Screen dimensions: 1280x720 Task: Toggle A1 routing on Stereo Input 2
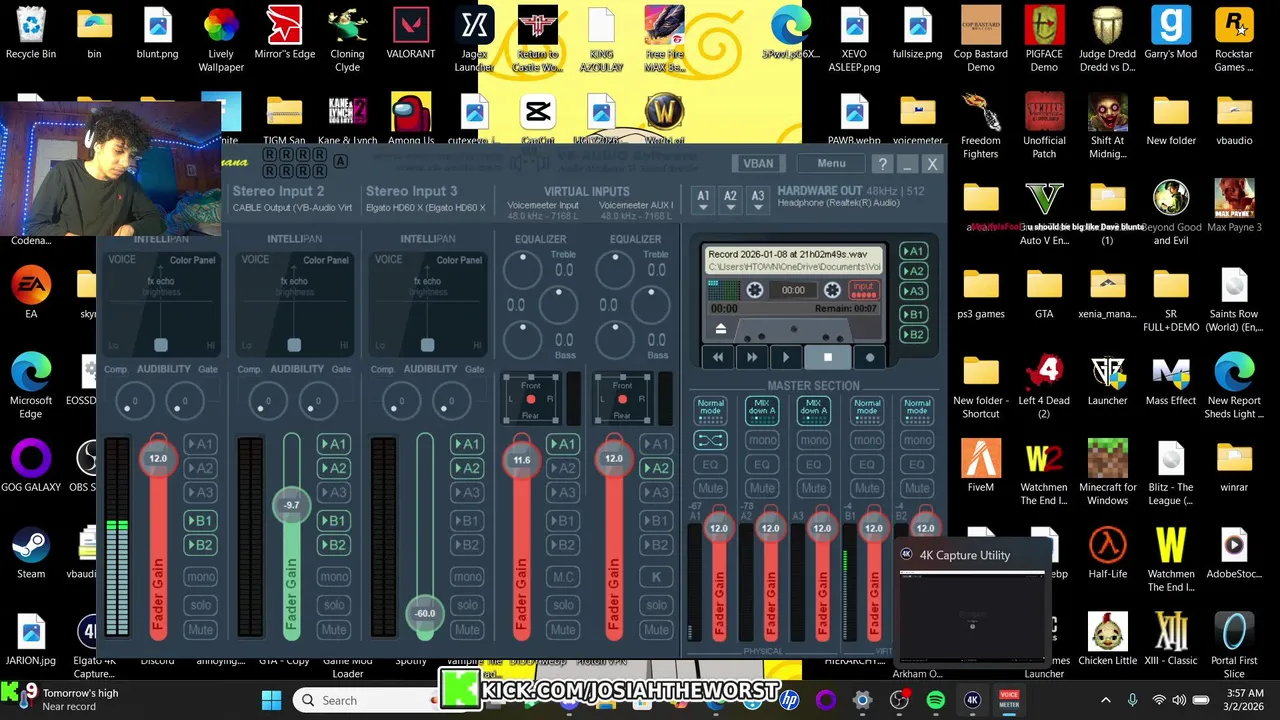pyautogui.click(x=333, y=444)
